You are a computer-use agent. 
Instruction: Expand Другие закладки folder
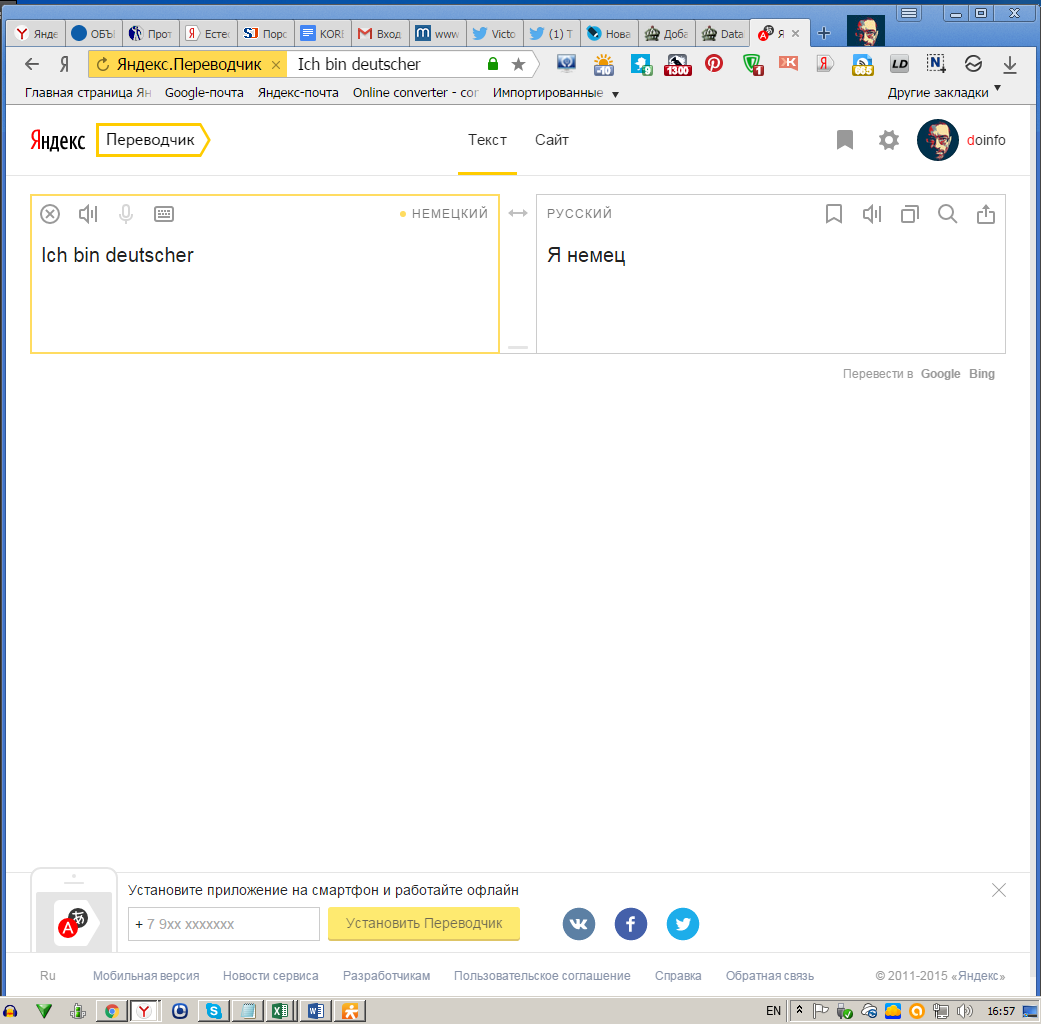(943, 92)
